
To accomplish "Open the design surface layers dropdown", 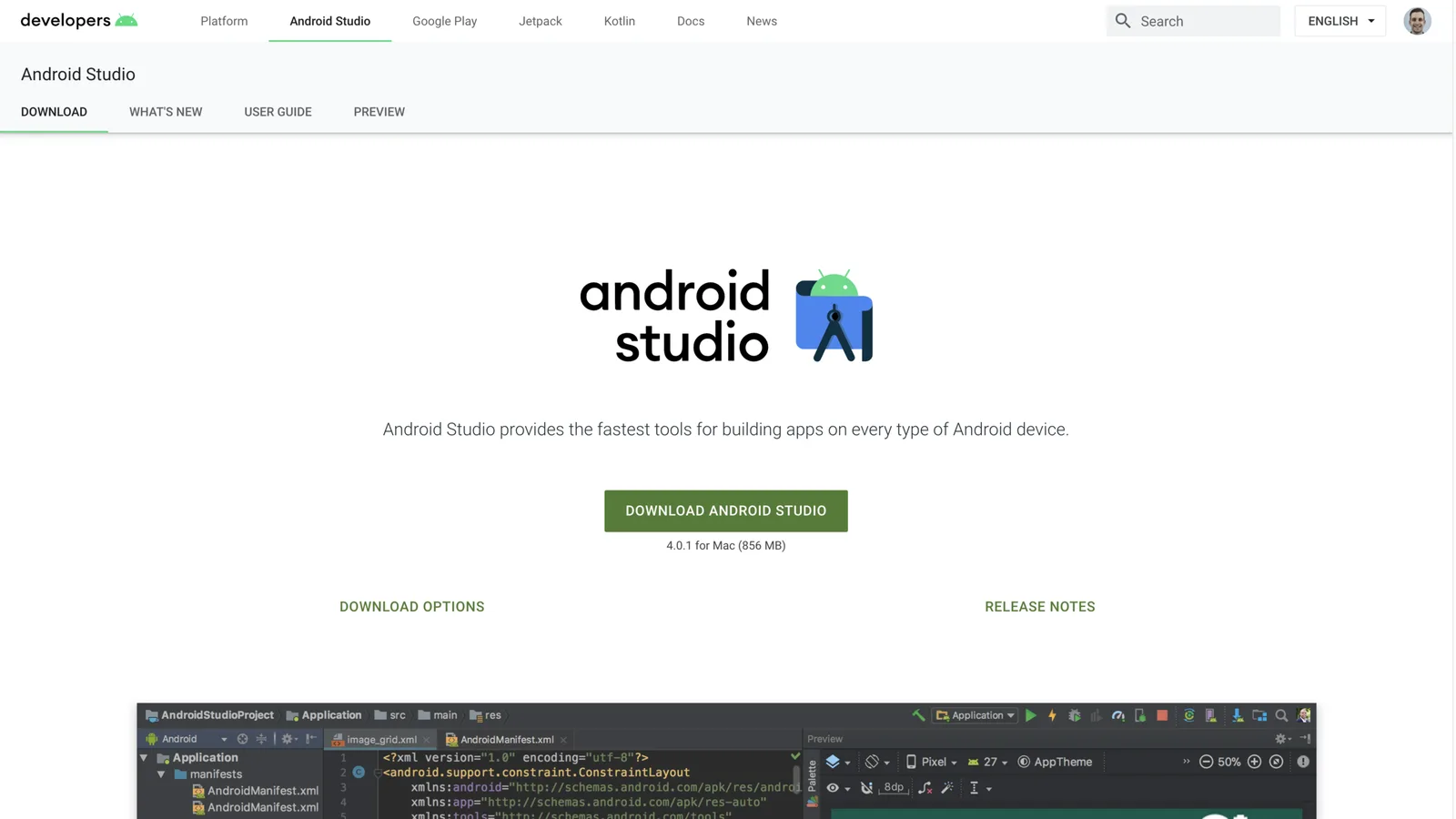I will (837, 762).
